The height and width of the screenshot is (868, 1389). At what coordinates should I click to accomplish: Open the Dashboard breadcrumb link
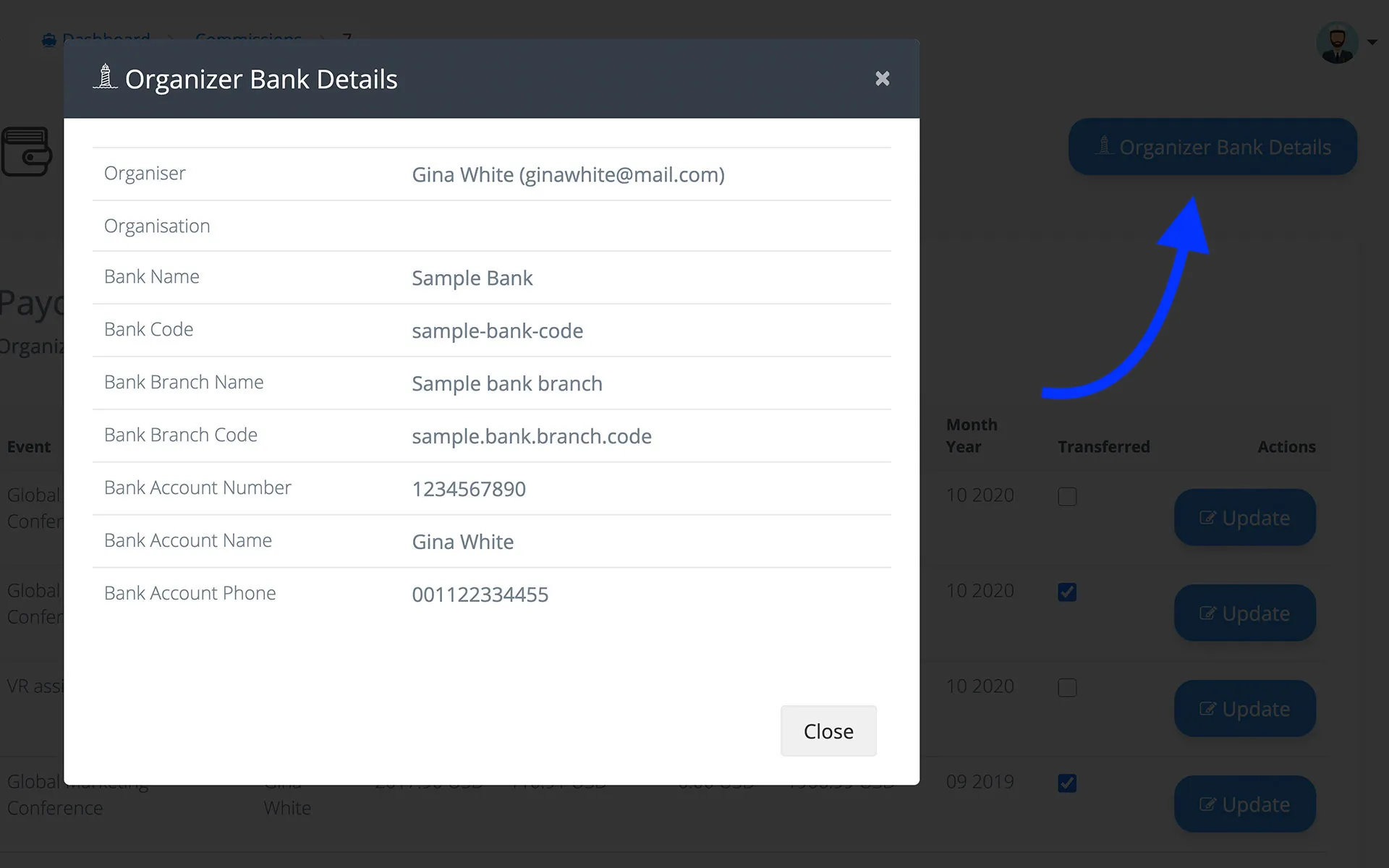coord(106,39)
